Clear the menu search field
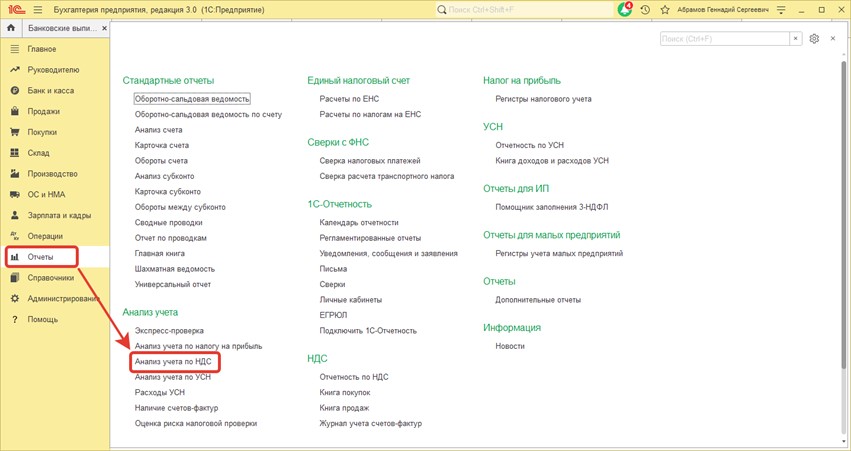Image resolution: width=851 pixels, height=451 pixels. (796, 39)
